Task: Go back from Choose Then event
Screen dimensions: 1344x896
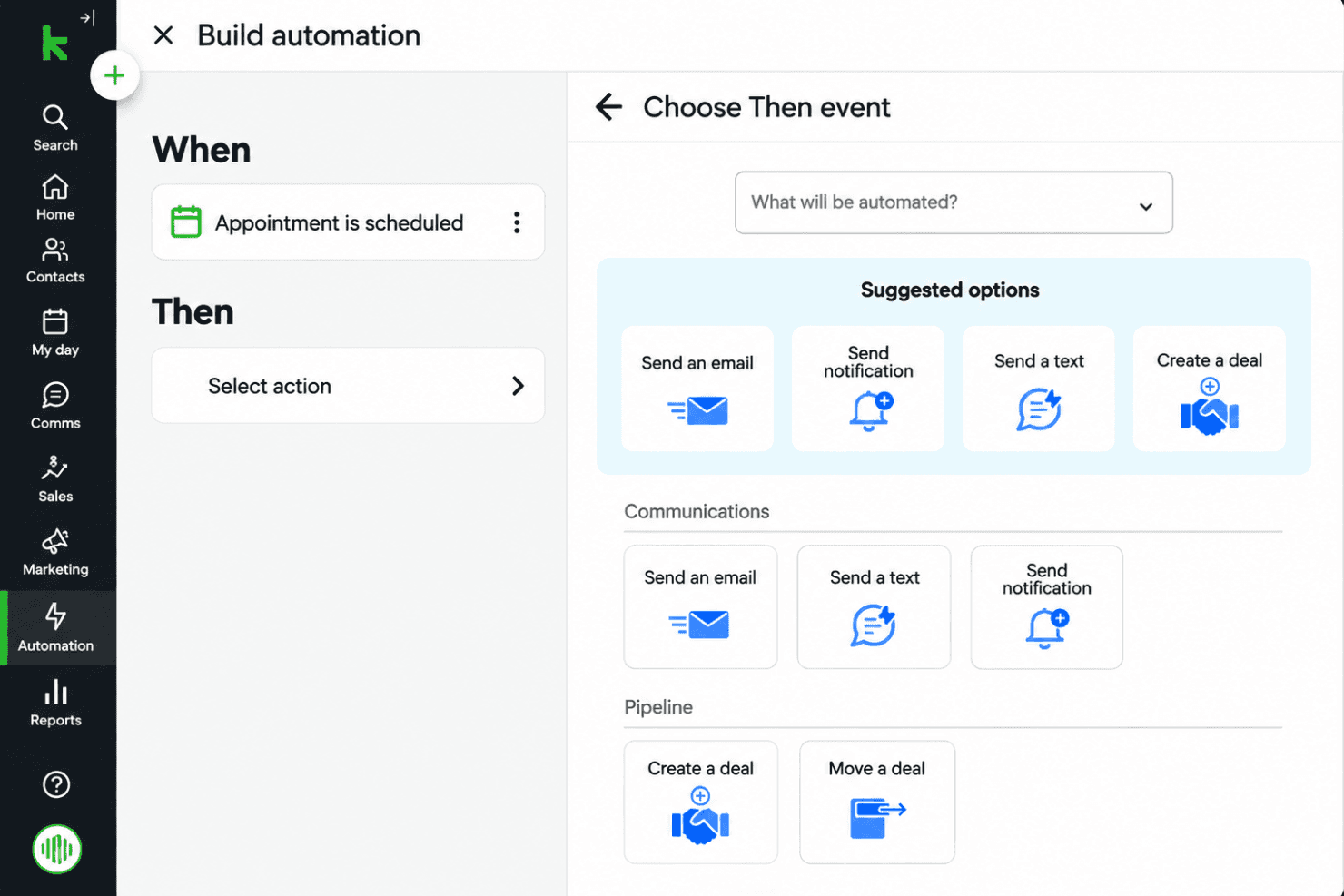Action: (608, 107)
